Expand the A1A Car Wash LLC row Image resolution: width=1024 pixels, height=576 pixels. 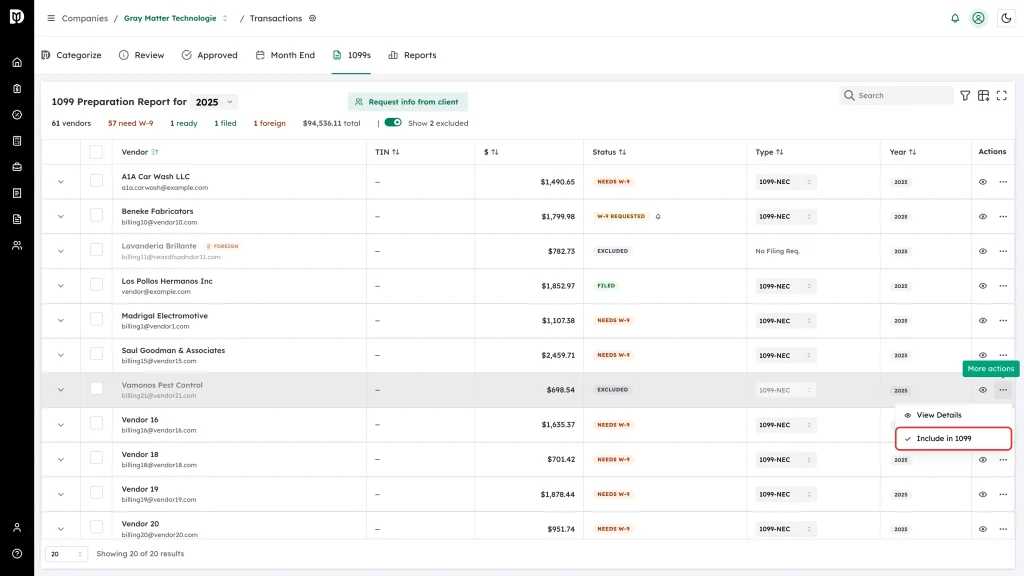point(61,182)
